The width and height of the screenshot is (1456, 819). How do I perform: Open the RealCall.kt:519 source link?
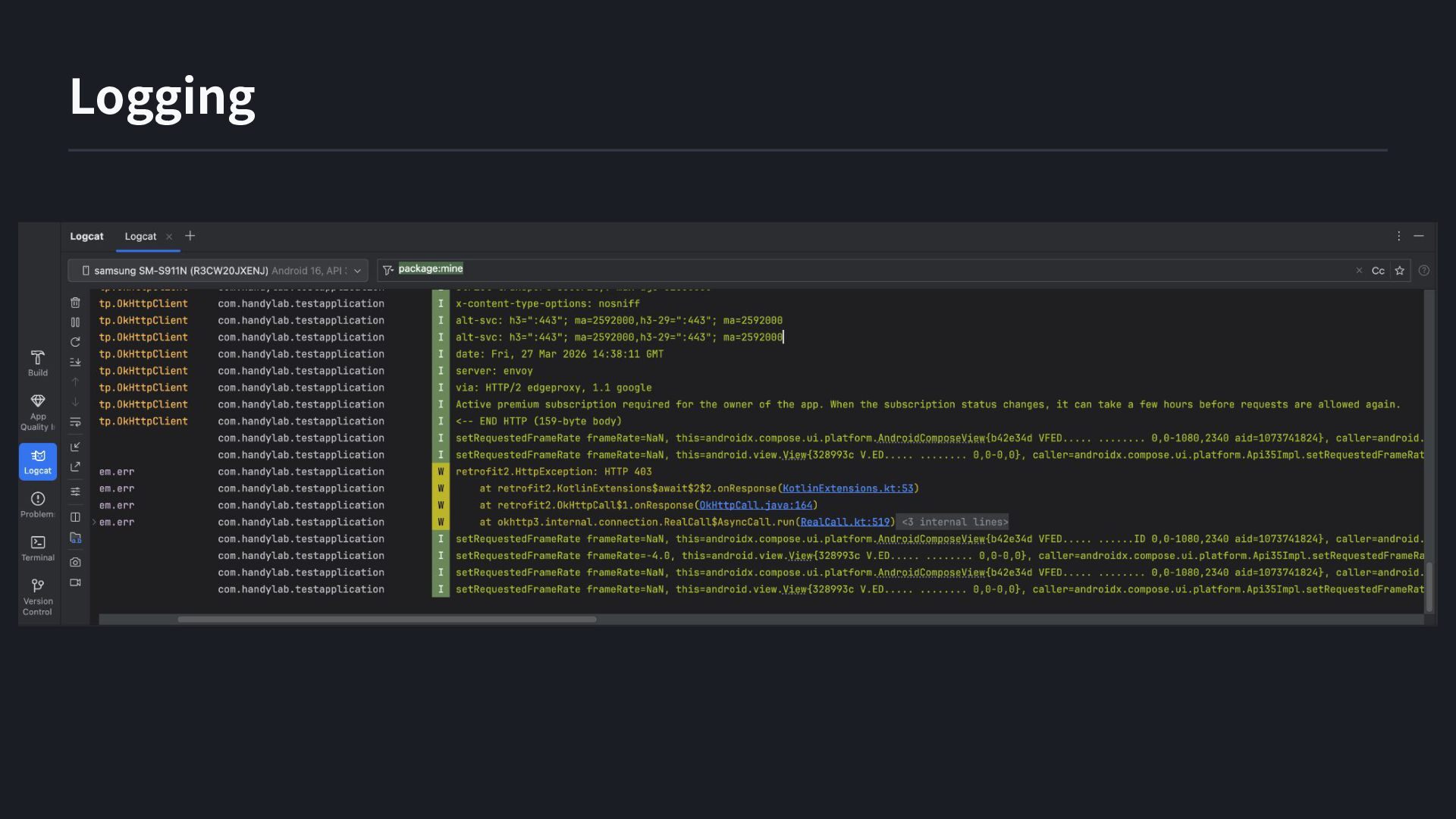(x=844, y=522)
